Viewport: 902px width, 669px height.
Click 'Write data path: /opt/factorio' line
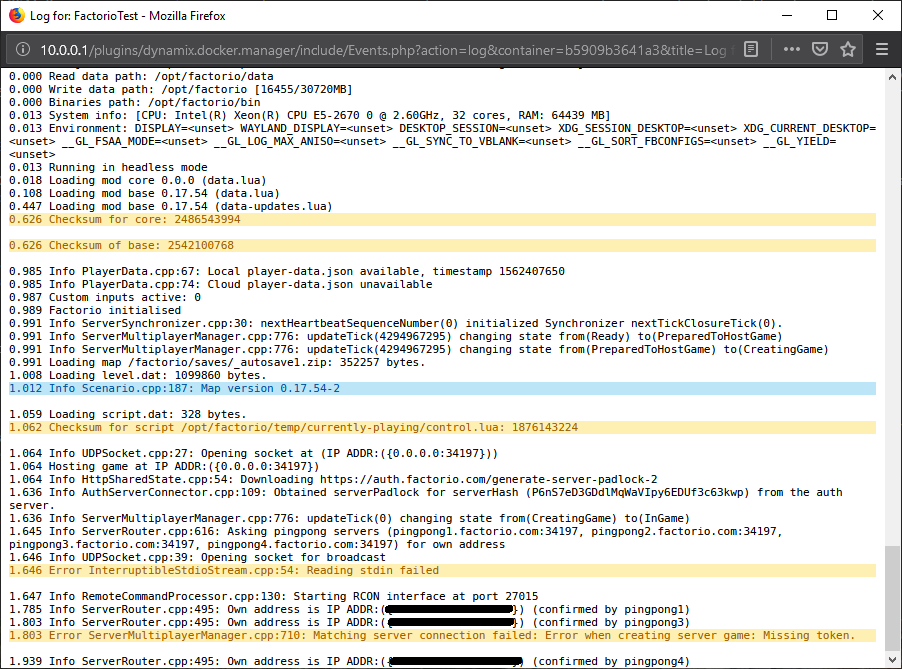click(181, 90)
